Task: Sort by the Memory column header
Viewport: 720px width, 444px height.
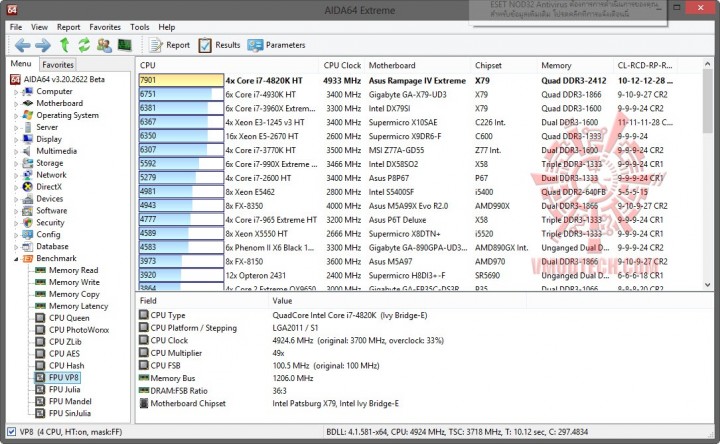Action: [x=575, y=65]
